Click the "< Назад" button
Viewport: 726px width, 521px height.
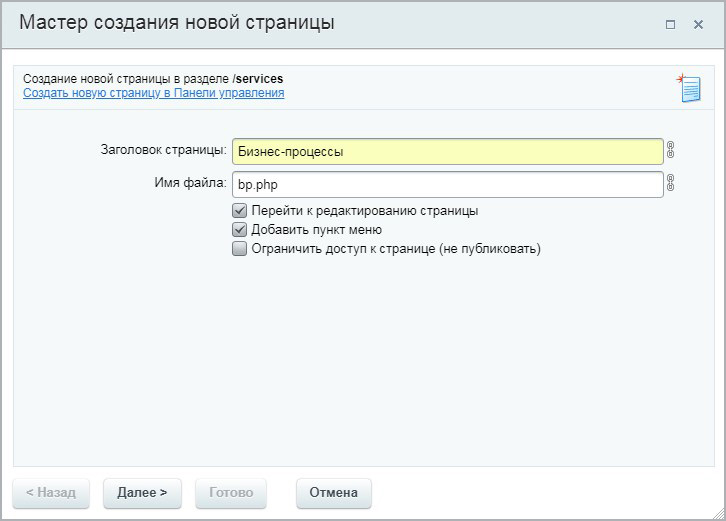50,493
